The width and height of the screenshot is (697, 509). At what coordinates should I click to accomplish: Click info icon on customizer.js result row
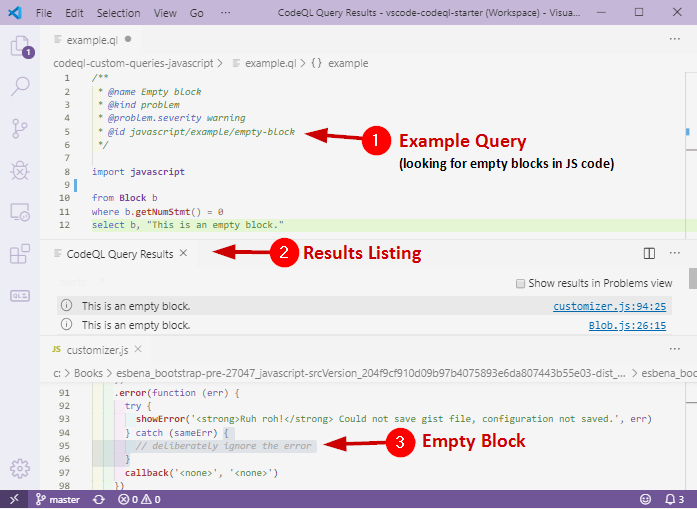(66, 305)
